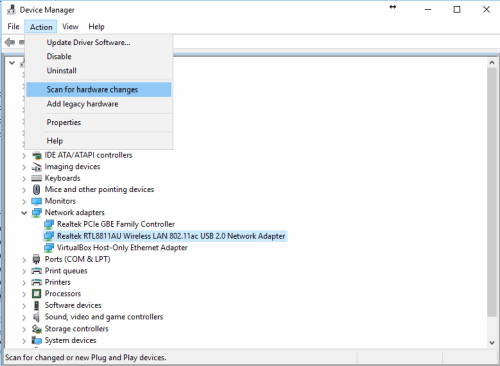Image resolution: width=500 pixels, height=366 pixels.
Task: Select Disable in the Action menu
Action: [99, 56]
